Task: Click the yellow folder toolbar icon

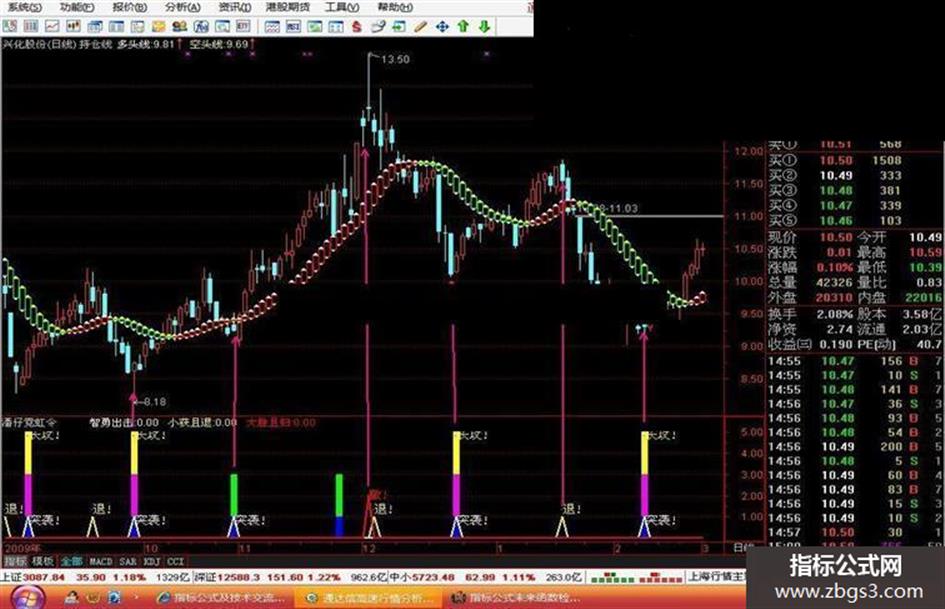Action: 159,26
